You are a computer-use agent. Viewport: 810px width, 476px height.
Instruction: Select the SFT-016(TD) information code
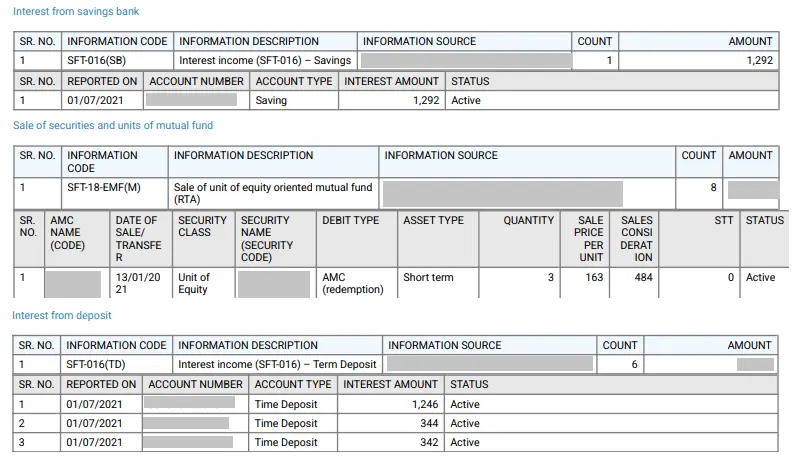point(96,364)
